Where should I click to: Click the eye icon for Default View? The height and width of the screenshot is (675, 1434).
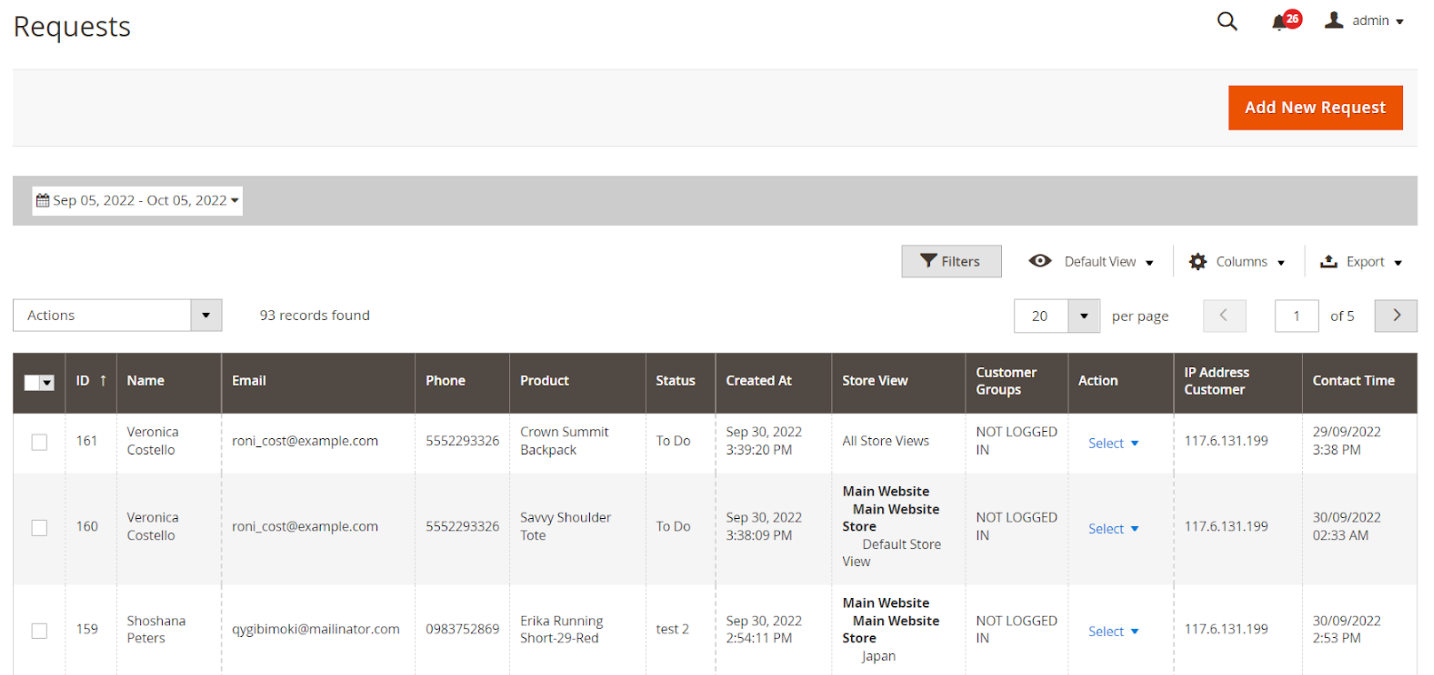tap(1040, 261)
